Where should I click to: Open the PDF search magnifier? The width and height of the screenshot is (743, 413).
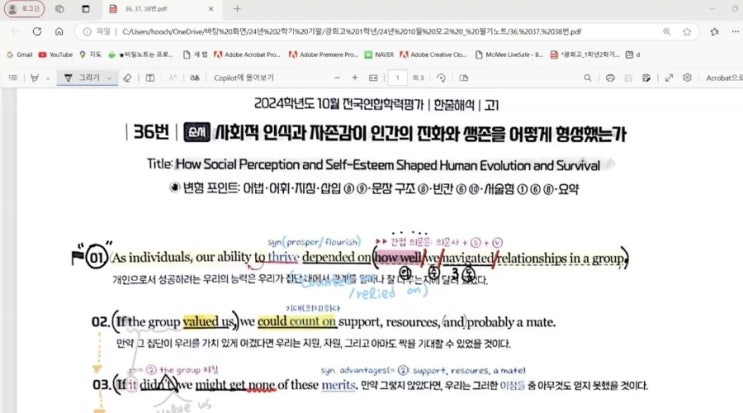point(588,78)
